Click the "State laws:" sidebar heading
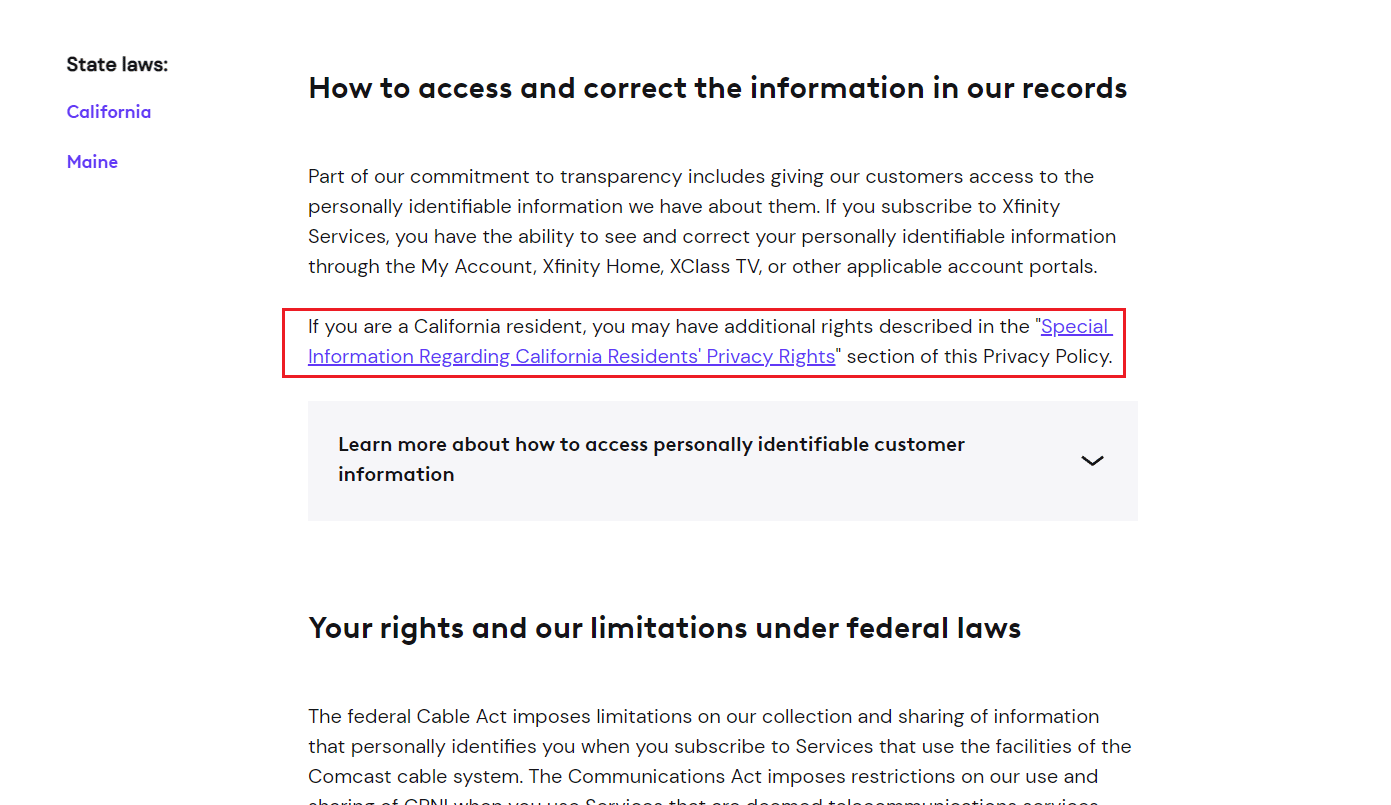 117,65
